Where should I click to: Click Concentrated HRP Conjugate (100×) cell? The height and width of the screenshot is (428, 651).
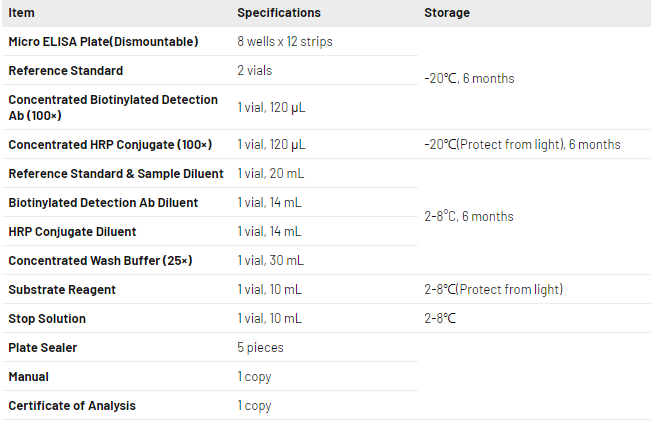[110, 145]
